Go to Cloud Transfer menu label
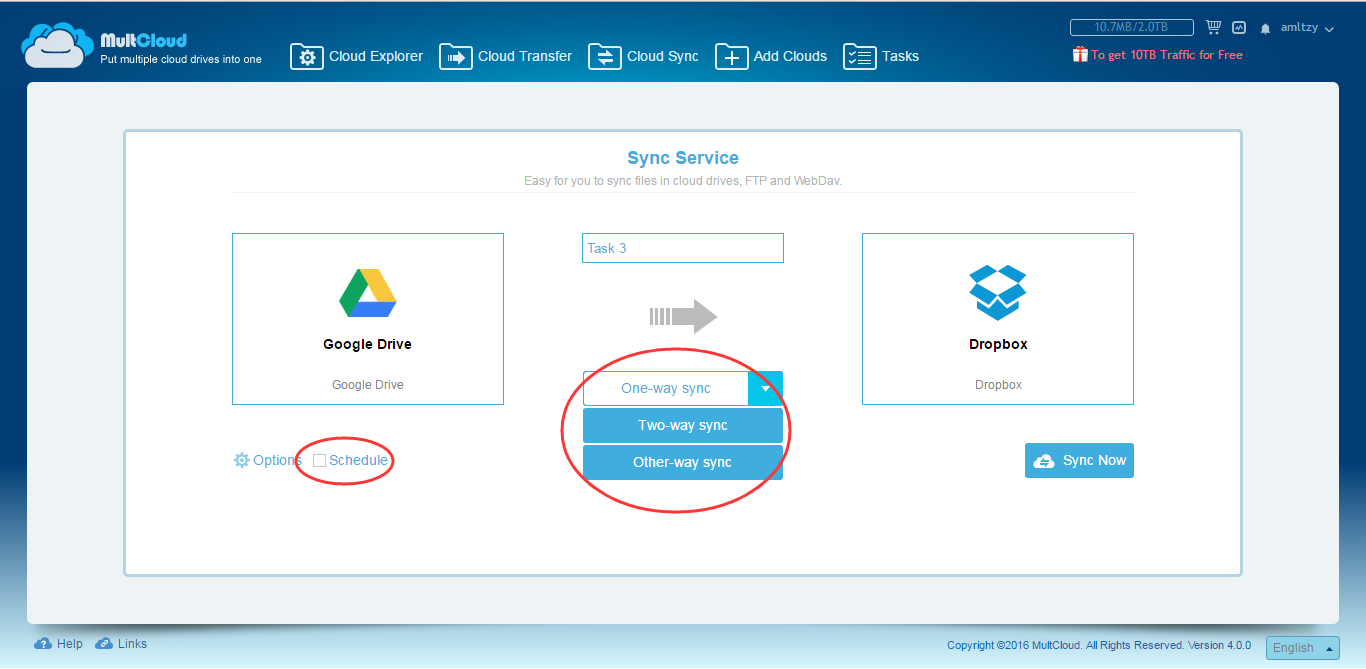This screenshot has width=1366, height=669. (525, 56)
